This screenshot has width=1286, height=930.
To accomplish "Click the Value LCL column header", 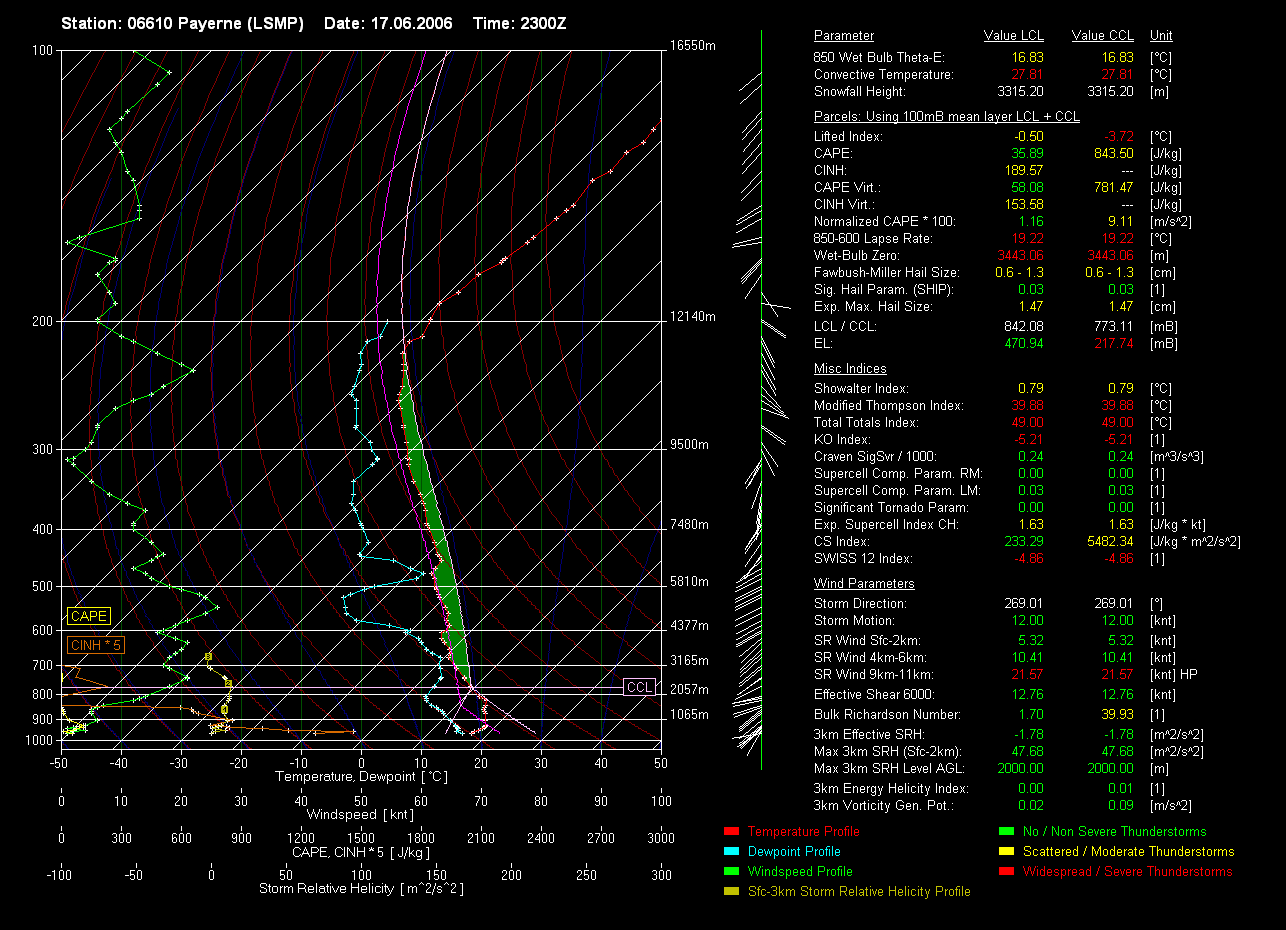I will pyautogui.click(x=1014, y=36).
